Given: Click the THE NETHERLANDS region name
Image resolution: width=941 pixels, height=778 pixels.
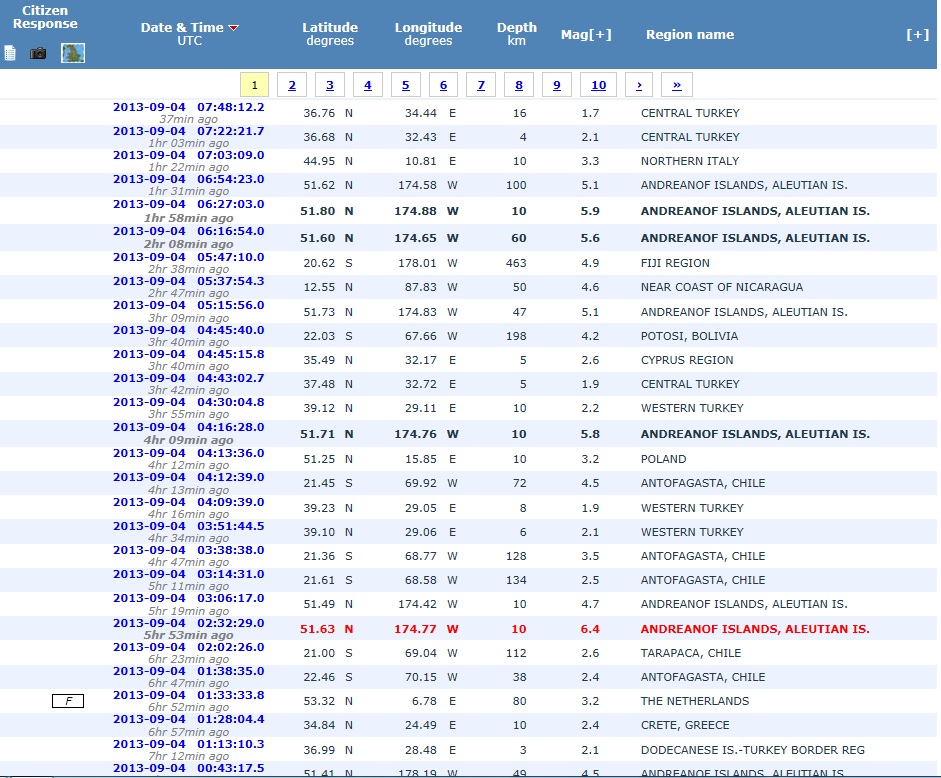Looking at the screenshot, I should (695, 701).
